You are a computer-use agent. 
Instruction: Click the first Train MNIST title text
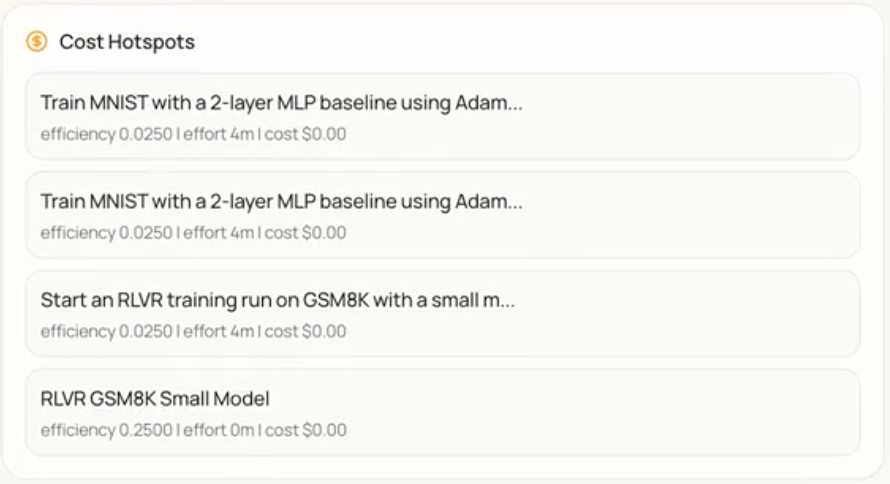point(281,103)
